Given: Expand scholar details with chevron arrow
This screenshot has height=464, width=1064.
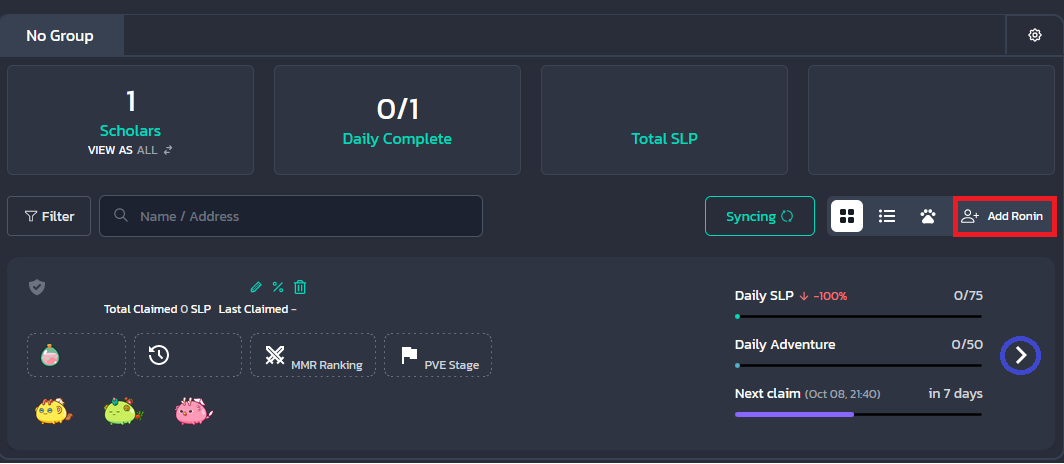Looking at the screenshot, I should coord(1021,355).
